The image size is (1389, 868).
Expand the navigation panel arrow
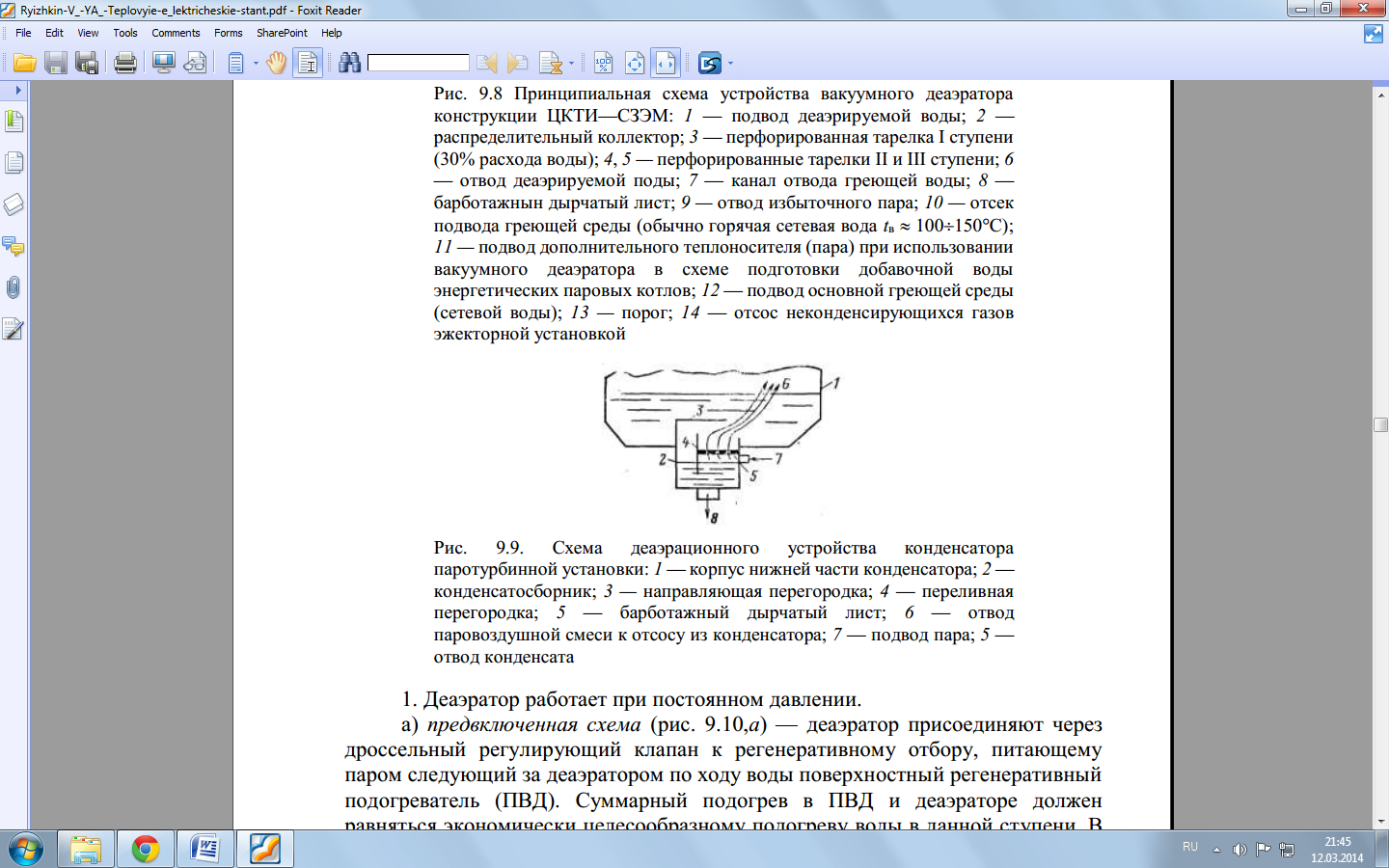17,90
